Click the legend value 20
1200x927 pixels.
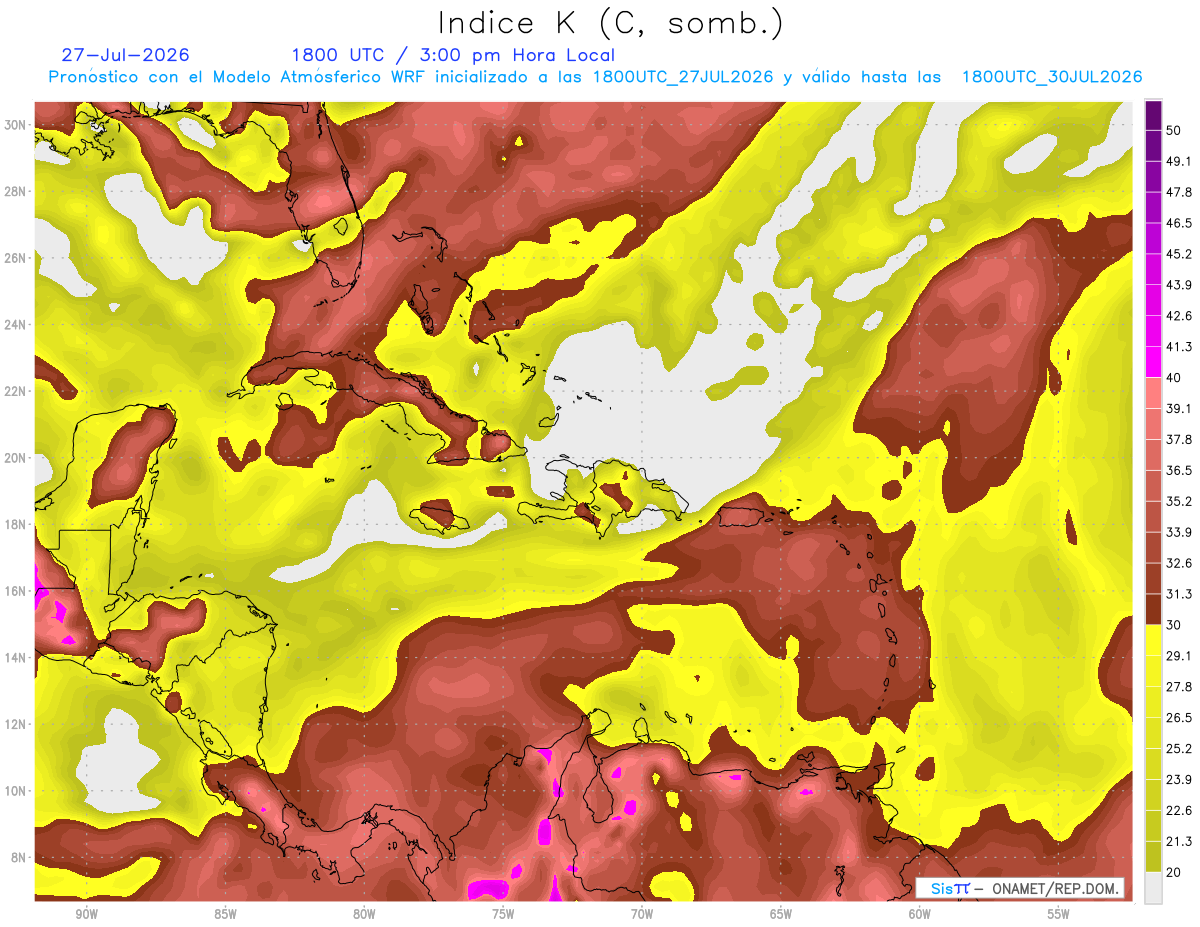pyautogui.click(x=1174, y=872)
